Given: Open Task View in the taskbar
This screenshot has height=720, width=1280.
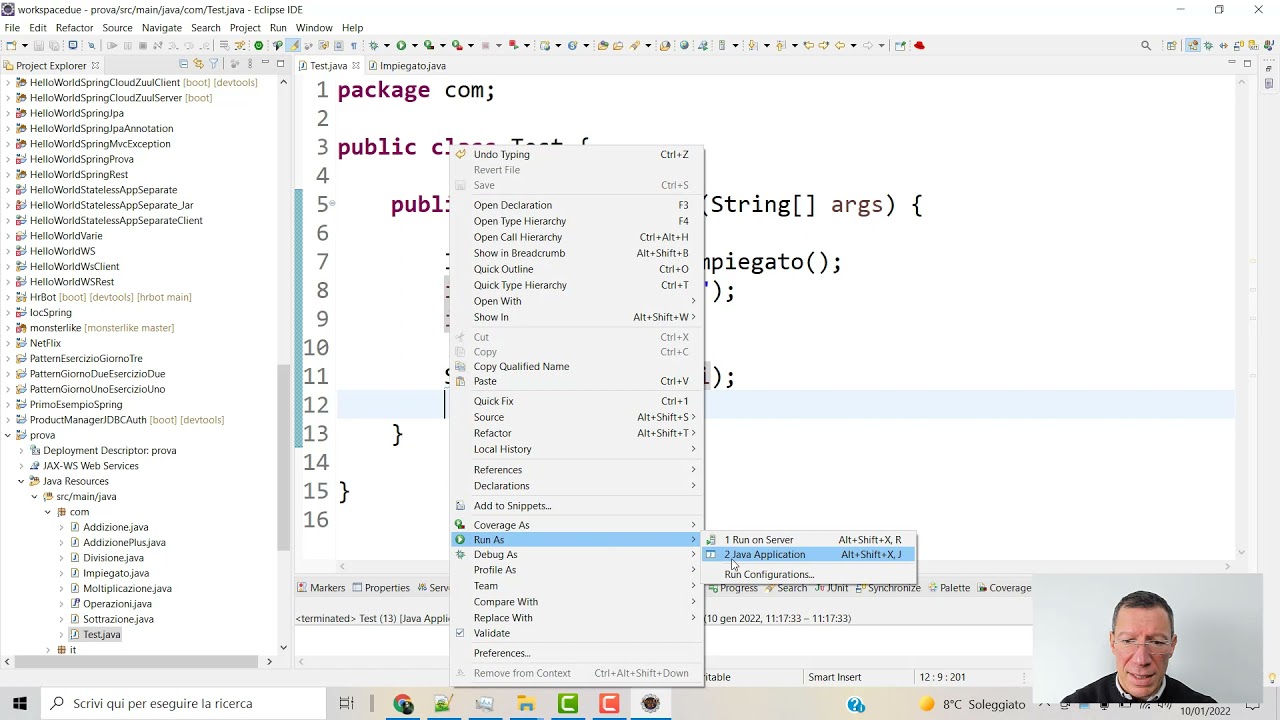Looking at the screenshot, I should (346, 704).
